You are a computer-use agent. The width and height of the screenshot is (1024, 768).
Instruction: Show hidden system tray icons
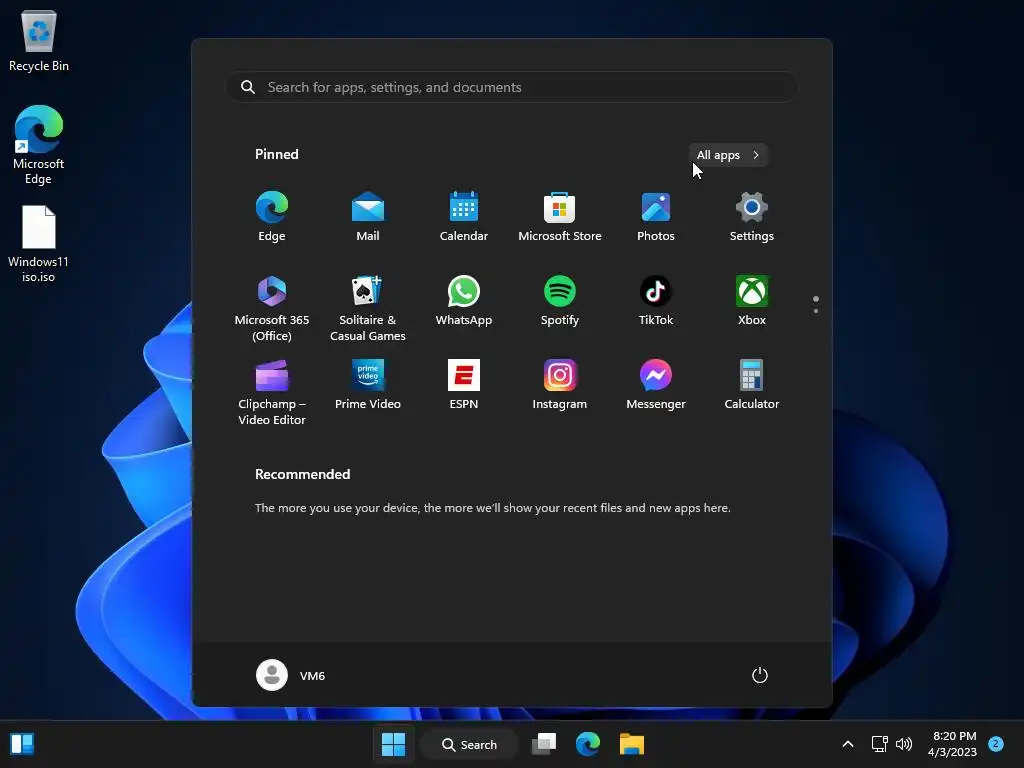pyautogui.click(x=848, y=744)
